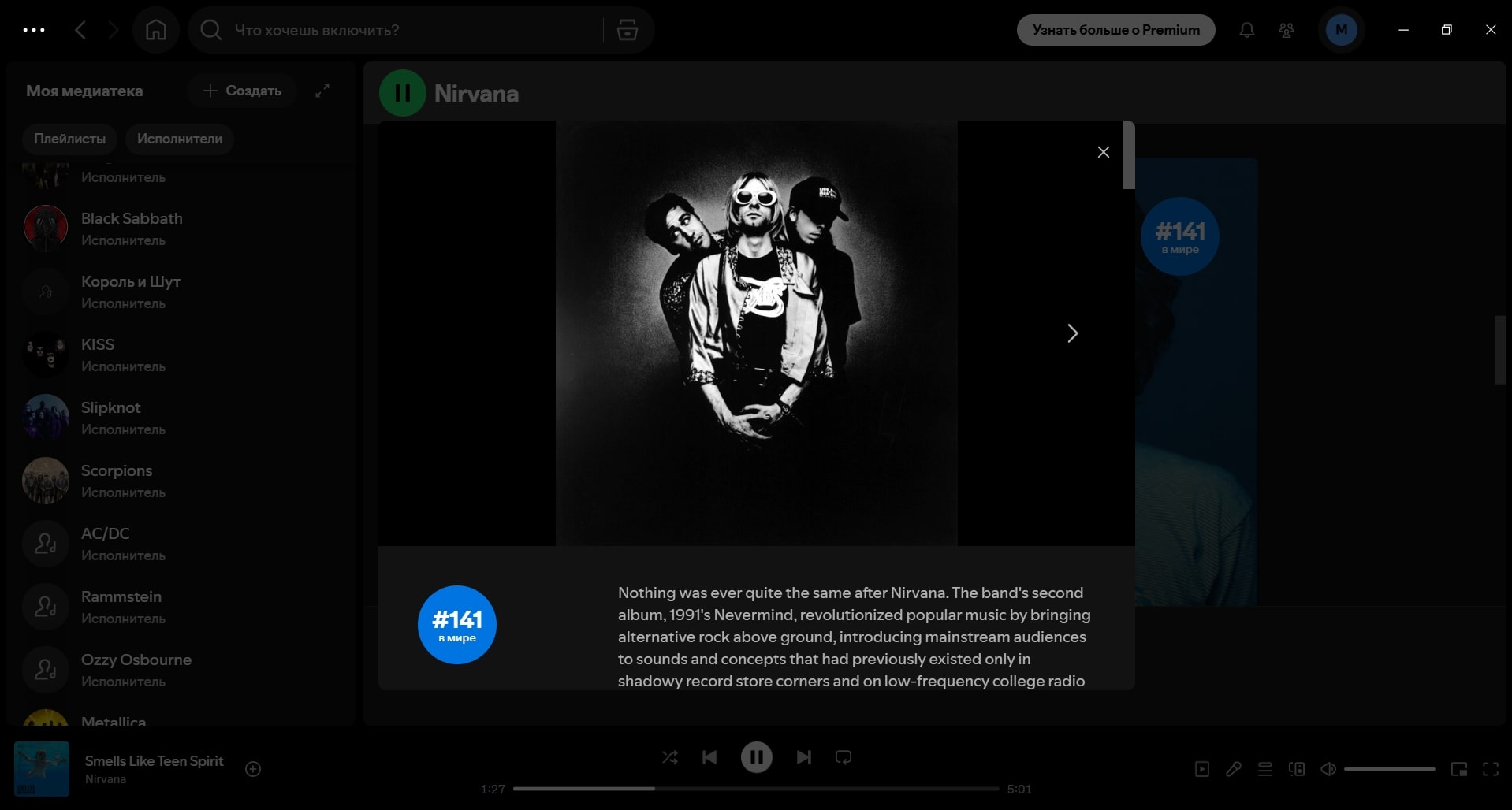The image size is (1512, 810).
Task: Open AC/DC in the library
Action: [x=181, y=544]
